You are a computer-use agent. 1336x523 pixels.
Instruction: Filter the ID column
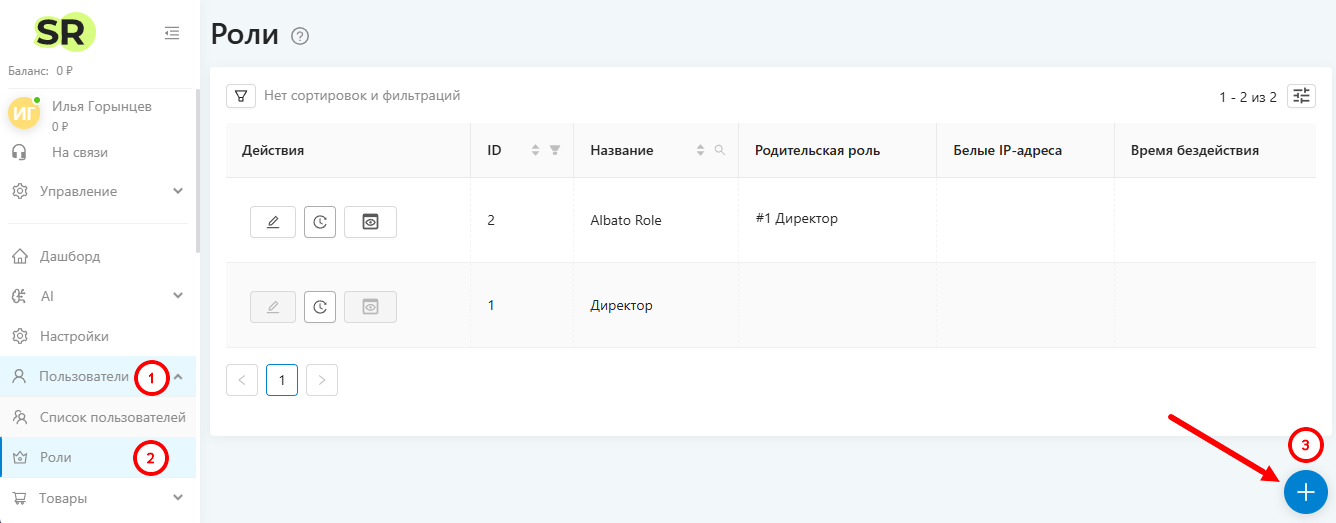coord(555,150)
